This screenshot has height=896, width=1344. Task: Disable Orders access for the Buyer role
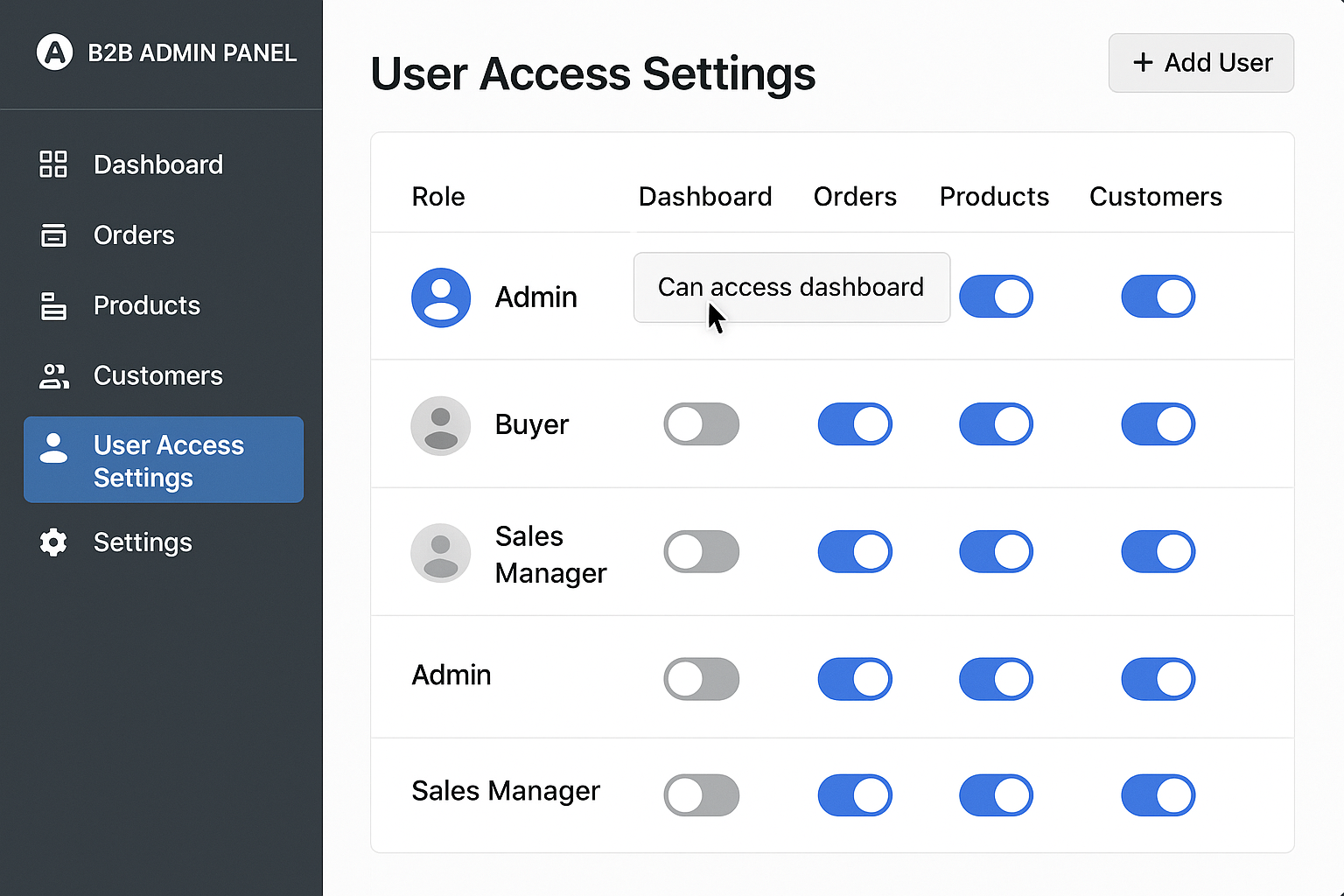855,424
